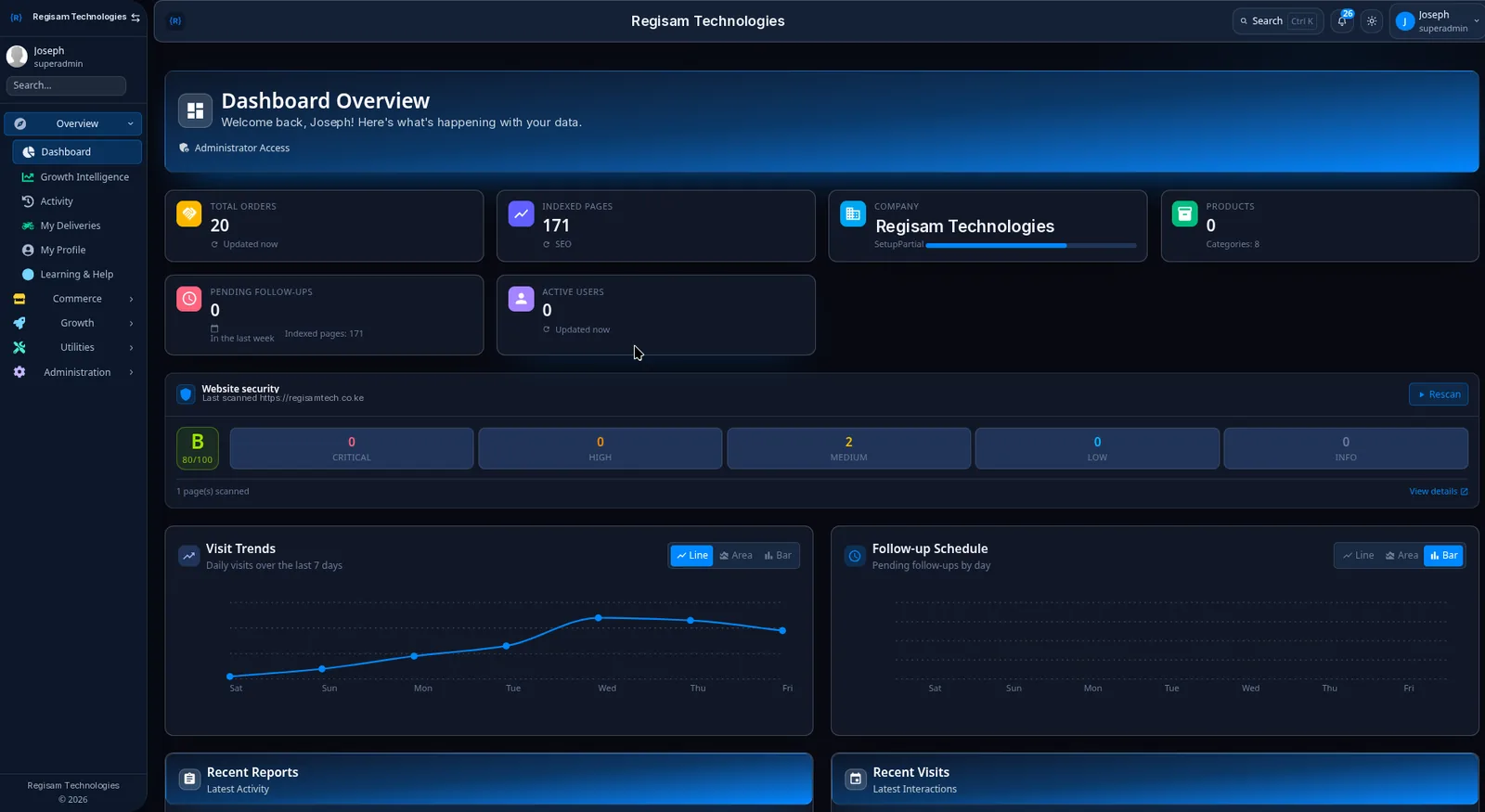Click the Rescan button
Screen dimensions: 1485x812
click(x=1439, y=394)
